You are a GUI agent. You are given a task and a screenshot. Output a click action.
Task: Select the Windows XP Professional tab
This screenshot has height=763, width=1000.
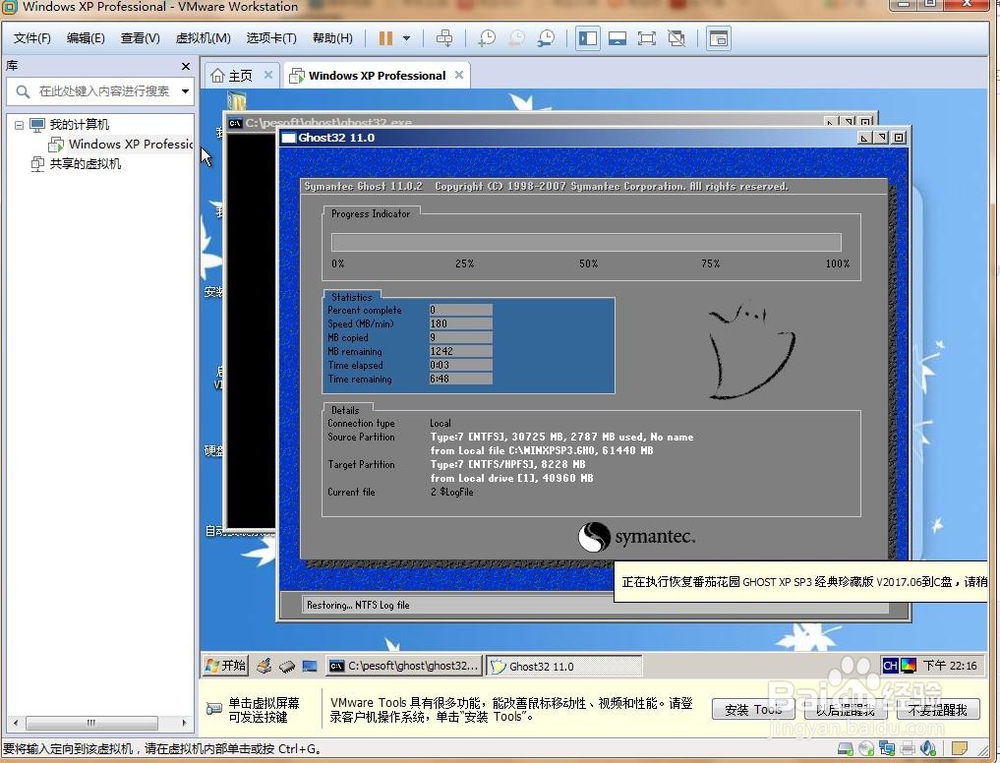click(377, 76)
